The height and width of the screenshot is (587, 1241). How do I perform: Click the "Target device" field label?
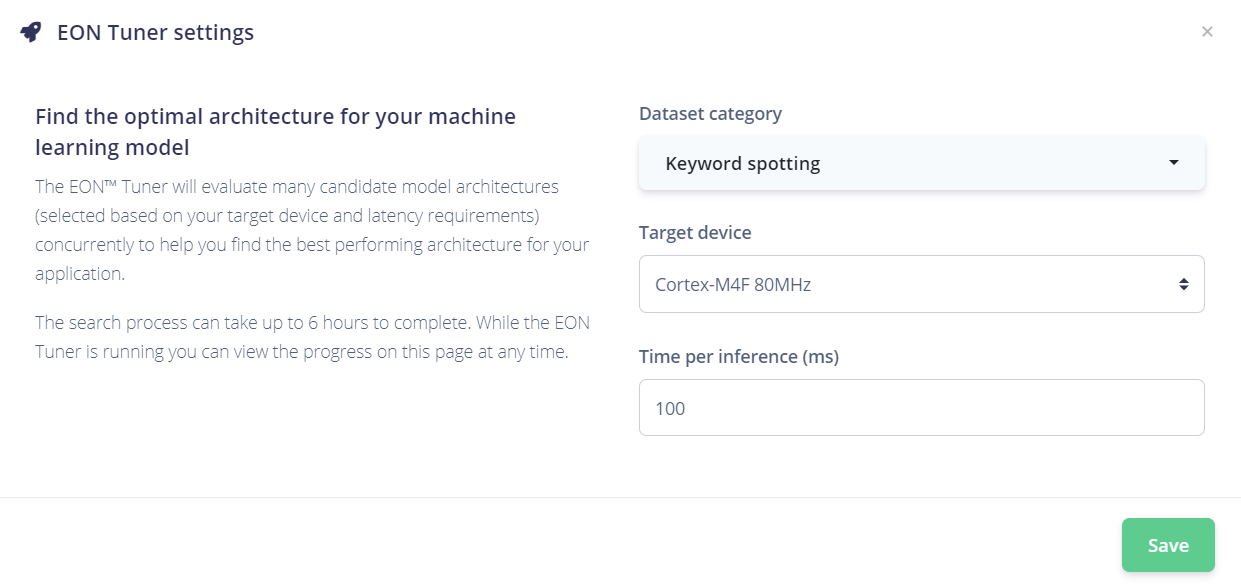pyautogui.click(x=695, y=232)
